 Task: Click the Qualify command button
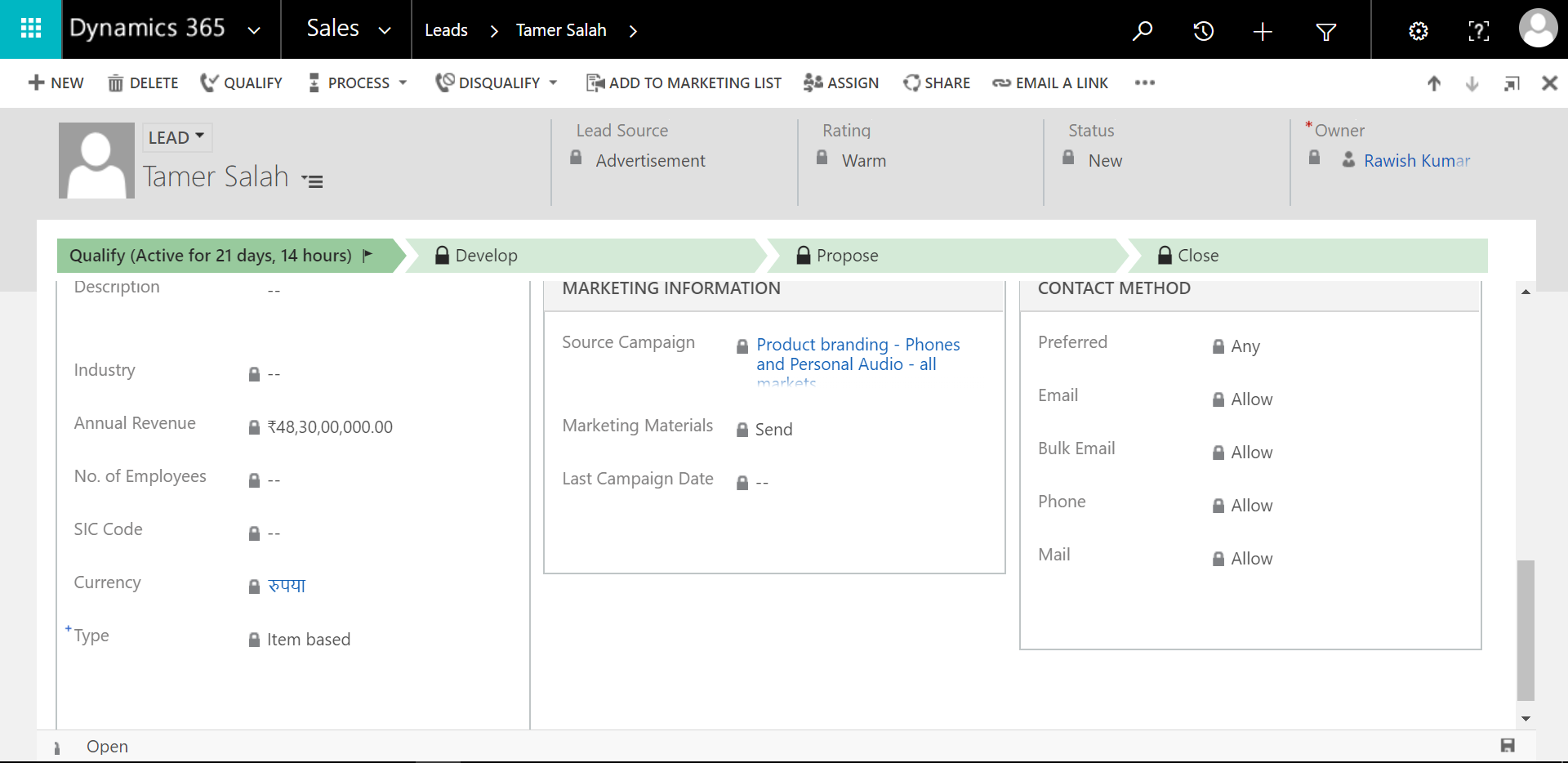pyautogui.click(x=242, y=83)
